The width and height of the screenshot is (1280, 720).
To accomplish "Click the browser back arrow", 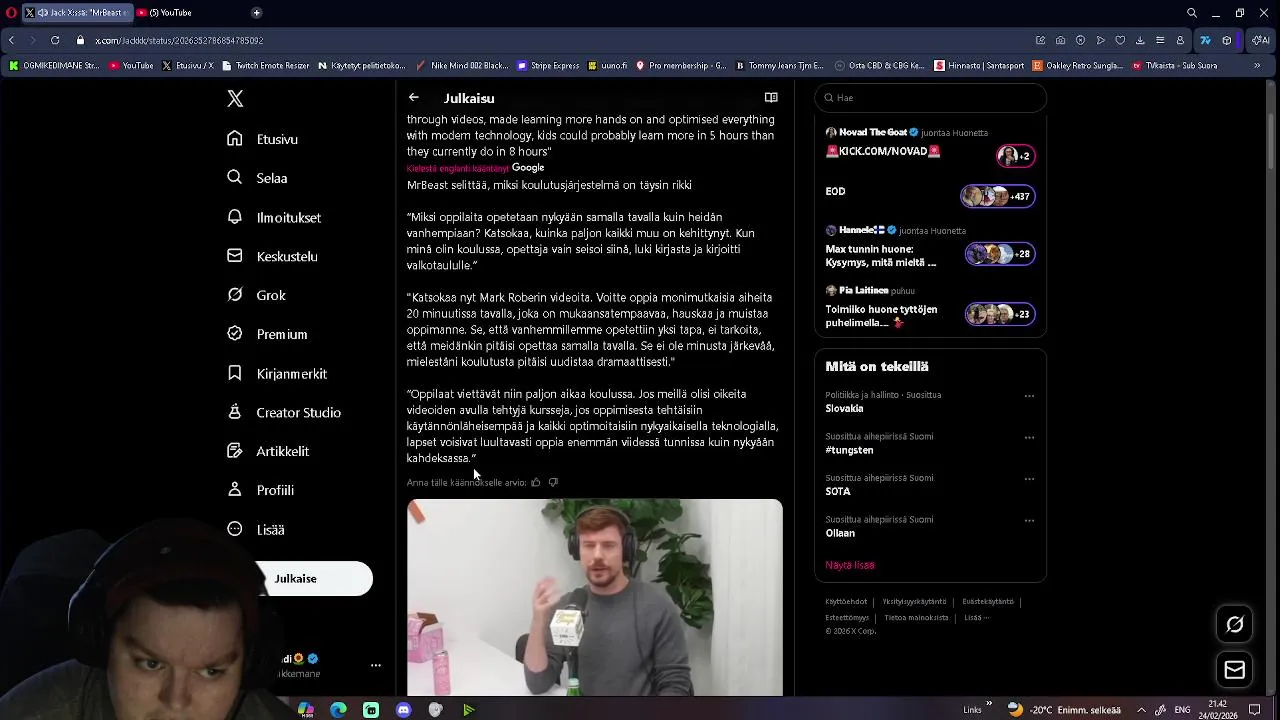I will coord(11,40).
